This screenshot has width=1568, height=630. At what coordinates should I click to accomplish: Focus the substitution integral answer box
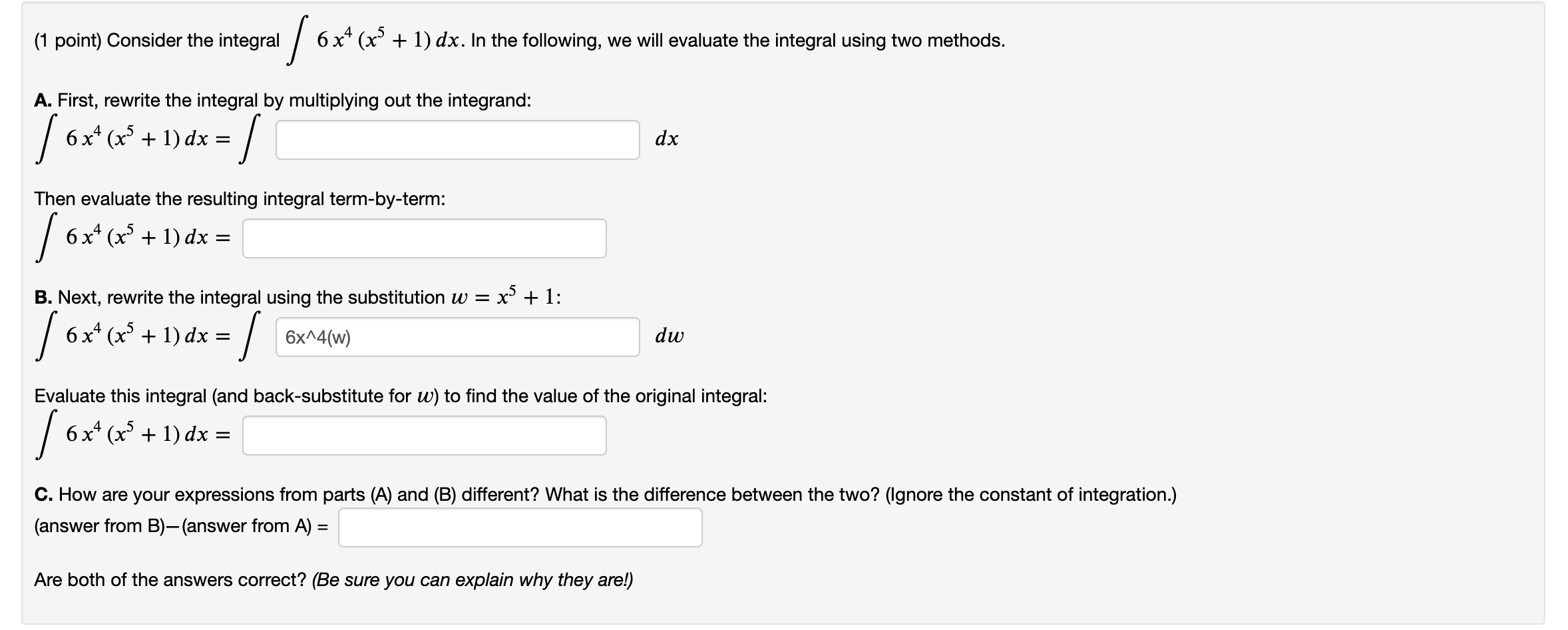point(457,336)
